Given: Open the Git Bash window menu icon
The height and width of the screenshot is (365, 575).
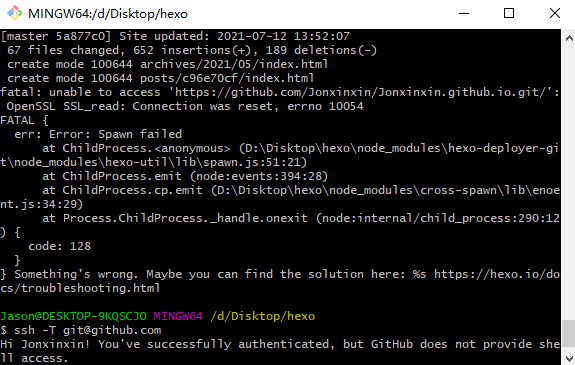Looking at the screenshot, I should pyautogui.click(x=15, y=13).
